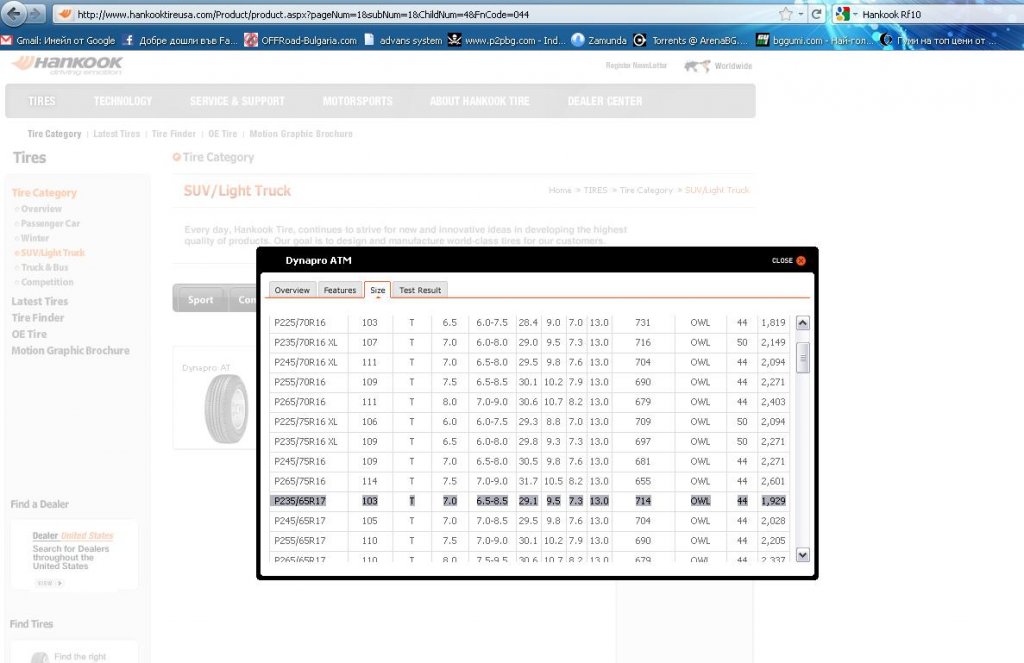The image size is (1024, 663).
Task: Select the Size tab
Action: (377, 290)
